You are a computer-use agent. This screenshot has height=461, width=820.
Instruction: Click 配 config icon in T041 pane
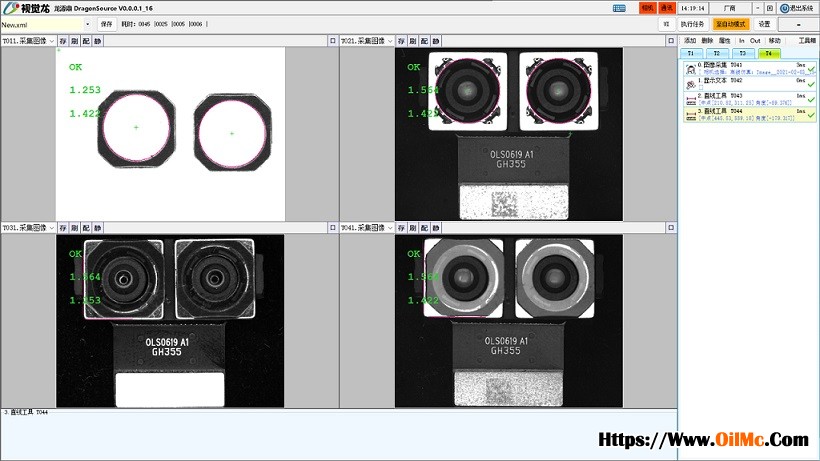424,228
